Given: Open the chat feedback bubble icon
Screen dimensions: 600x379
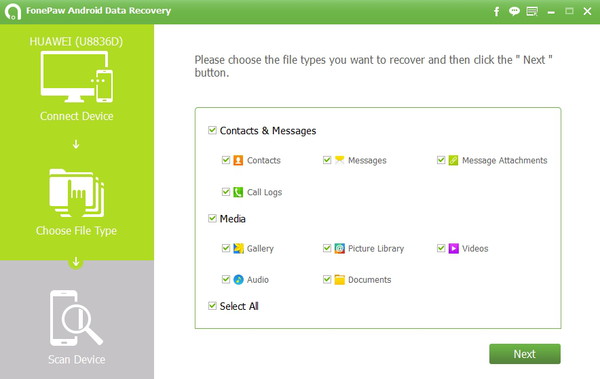Looking at the screenshot, I should 514,11.
